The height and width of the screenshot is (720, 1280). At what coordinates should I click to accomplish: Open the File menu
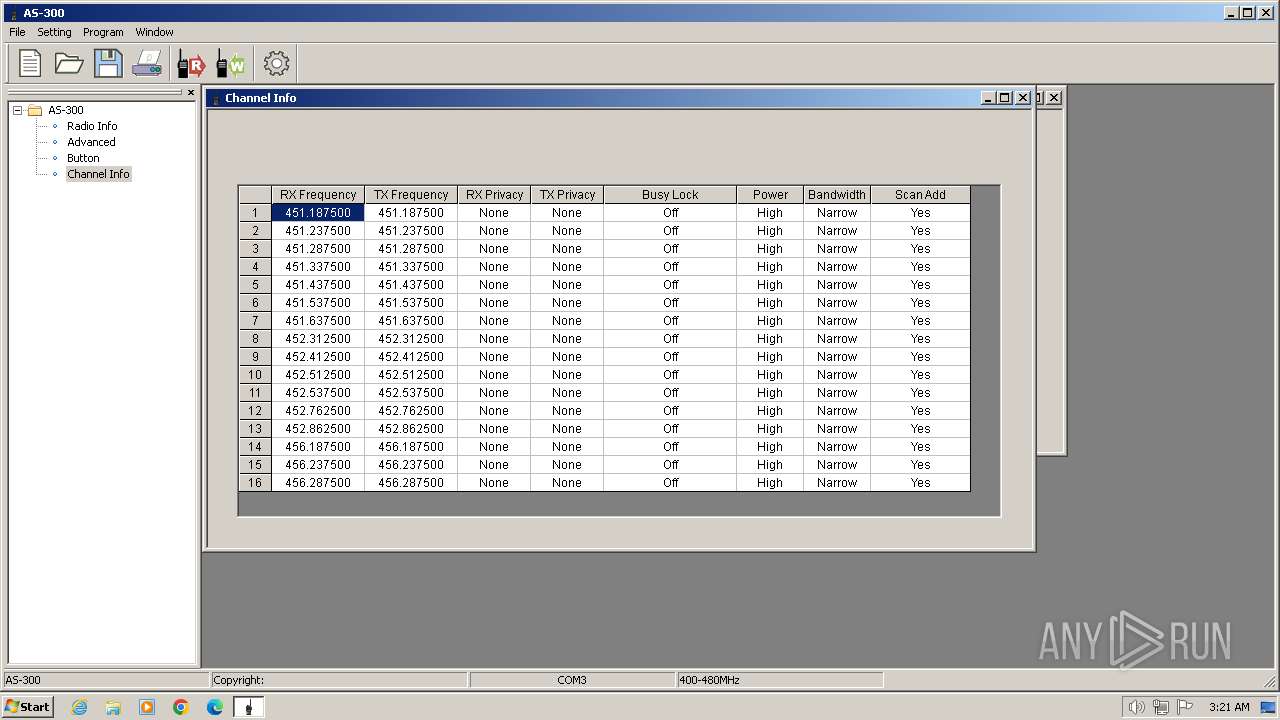[x=17, y=32]
